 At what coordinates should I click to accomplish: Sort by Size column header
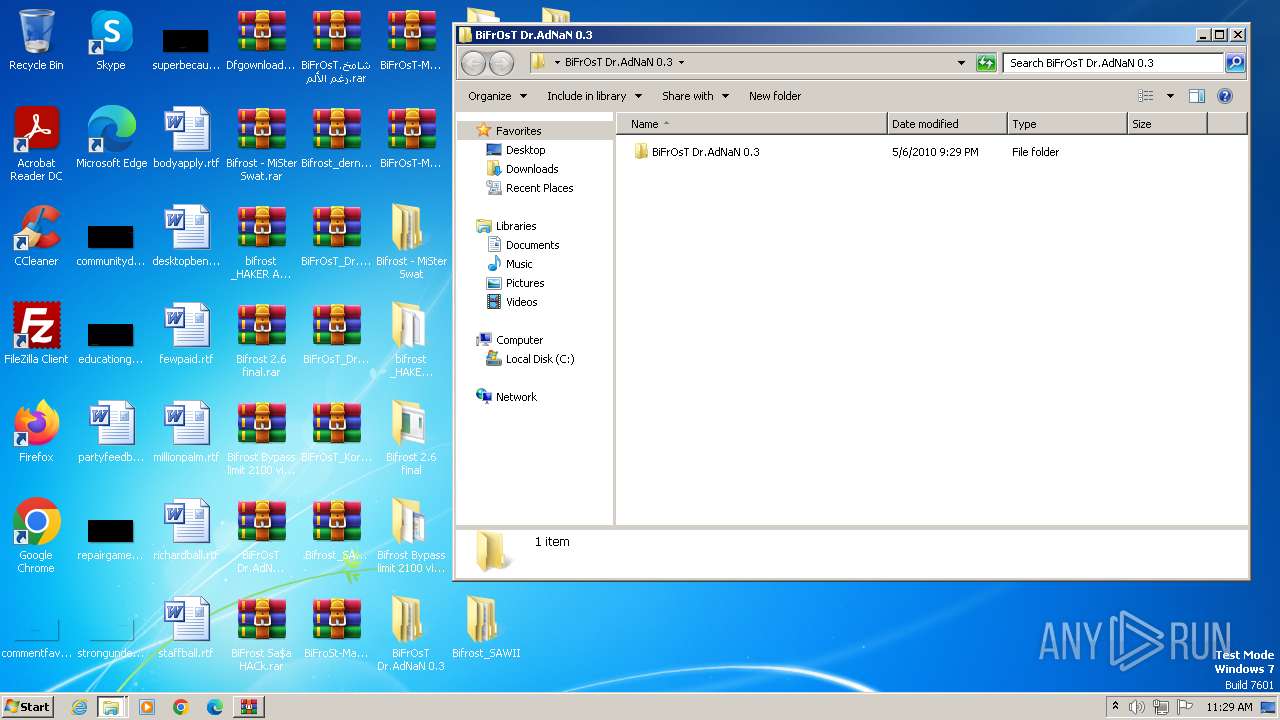[1167, 124]
